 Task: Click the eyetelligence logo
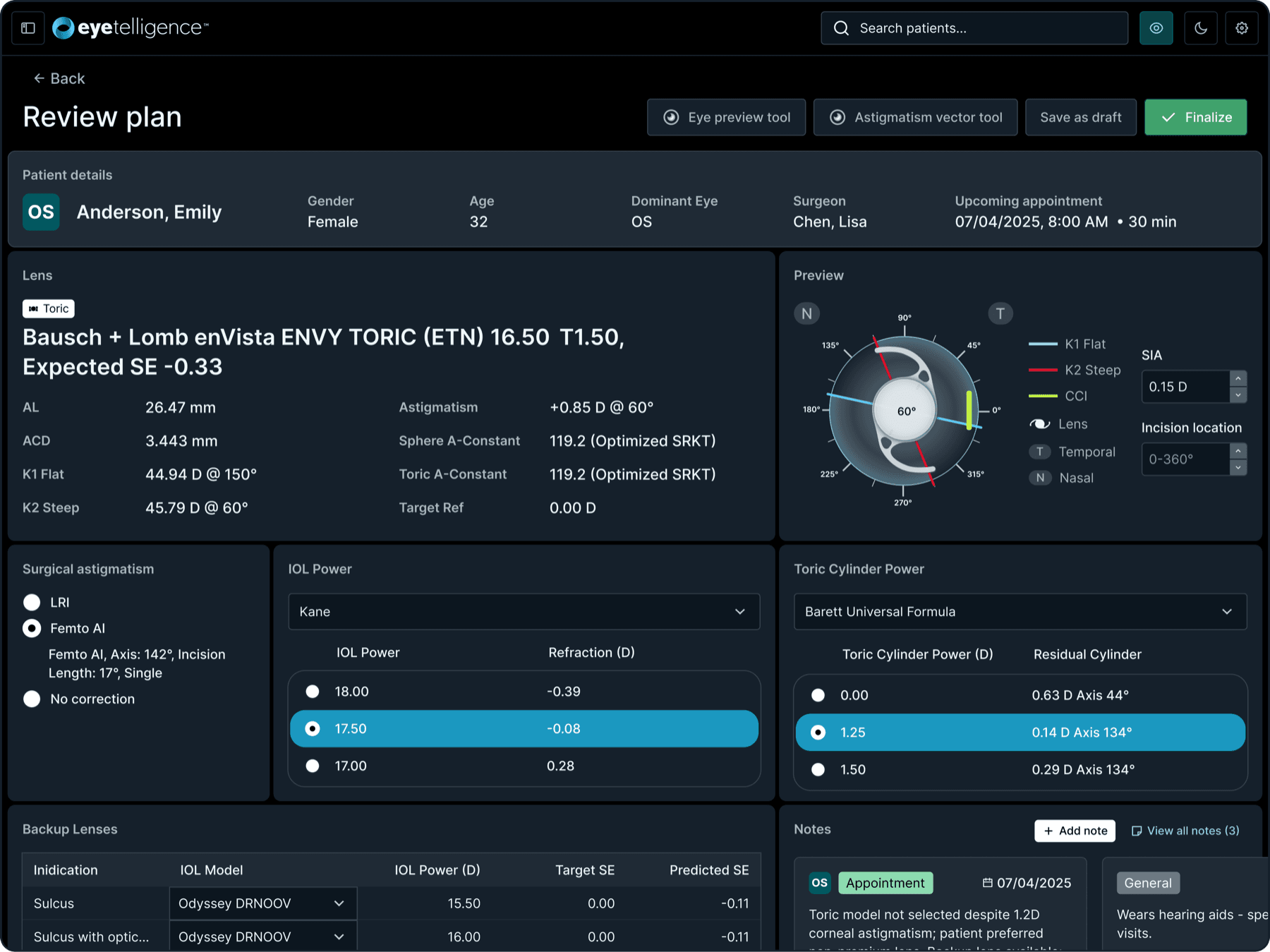point(131,28)
